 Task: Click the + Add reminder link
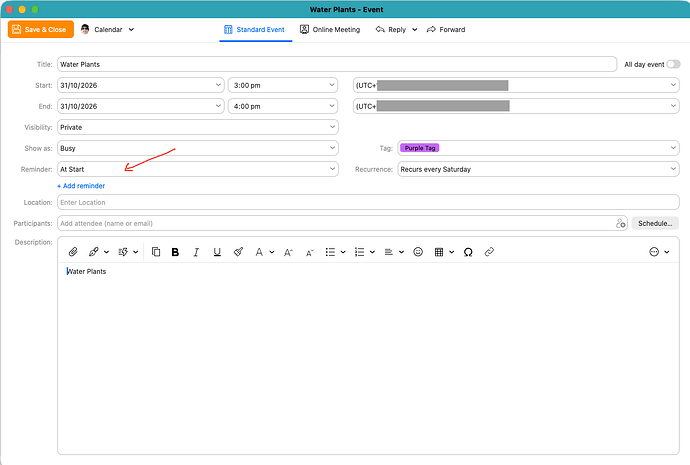tap(81, 186)
